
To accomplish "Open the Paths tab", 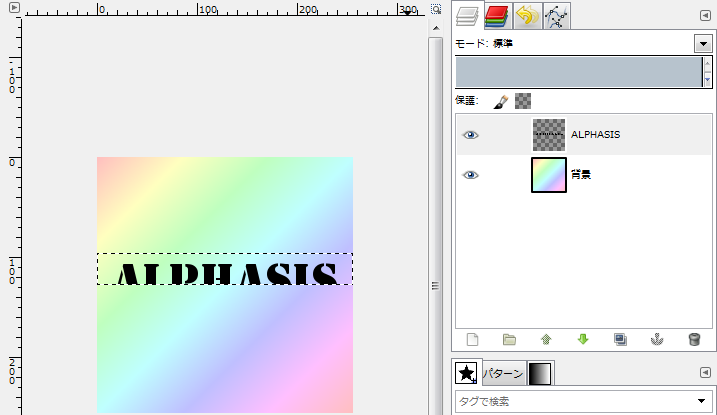I will pos(556,16).
